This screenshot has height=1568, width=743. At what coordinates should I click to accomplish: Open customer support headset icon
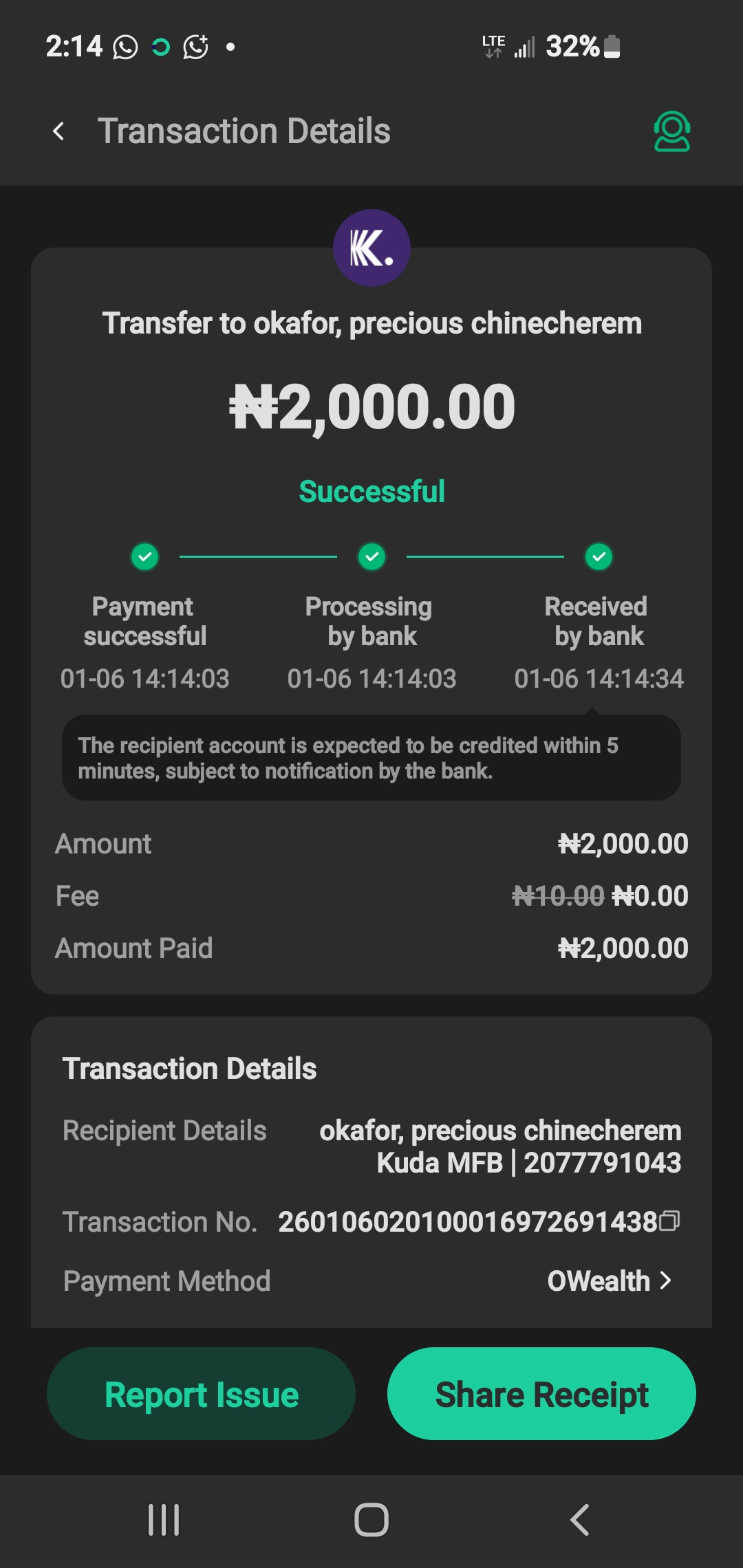[671, 131]
